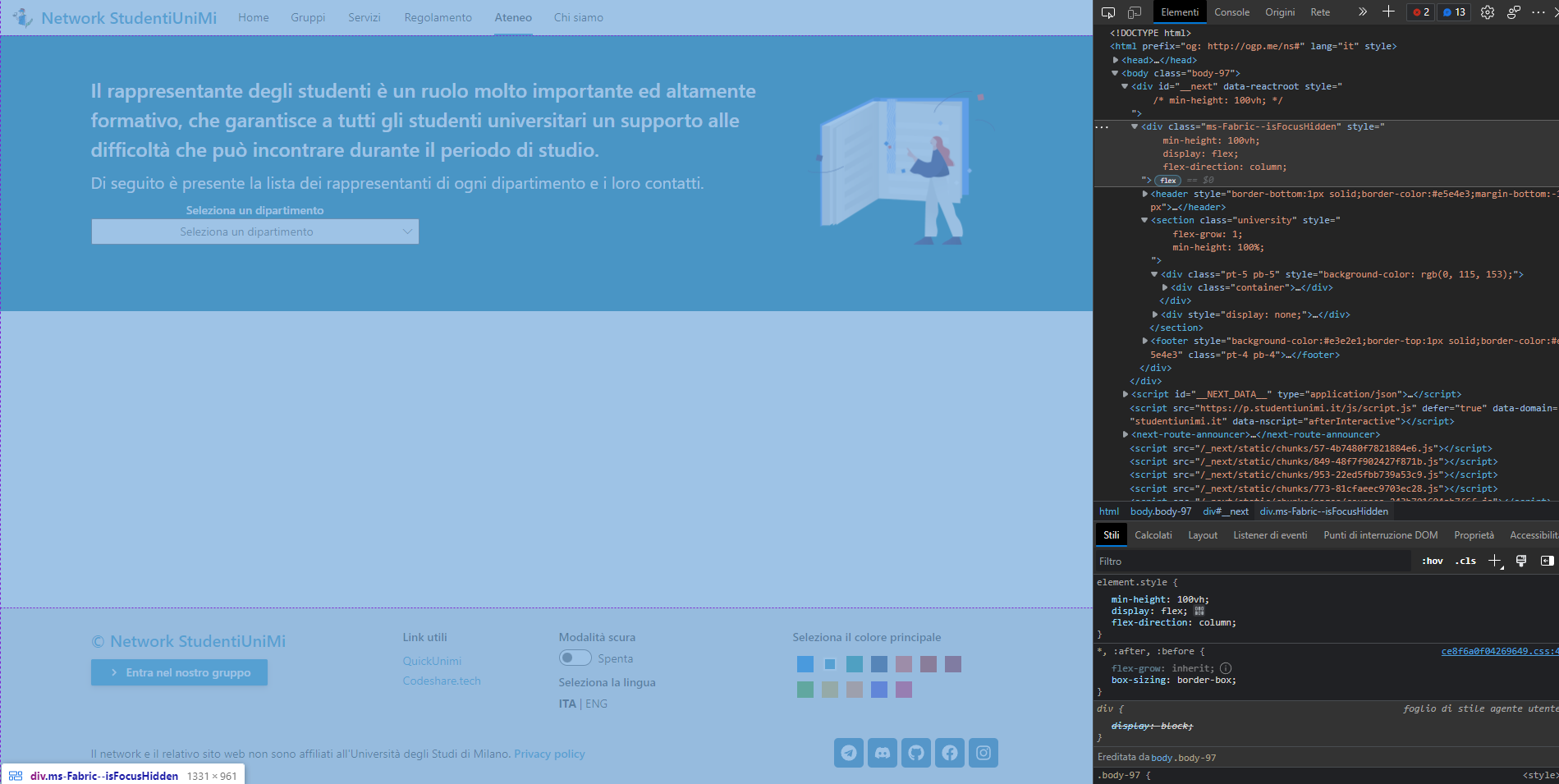1559x784 pixels.
Task: Add new style rule plus icon
Action: 1495,561
